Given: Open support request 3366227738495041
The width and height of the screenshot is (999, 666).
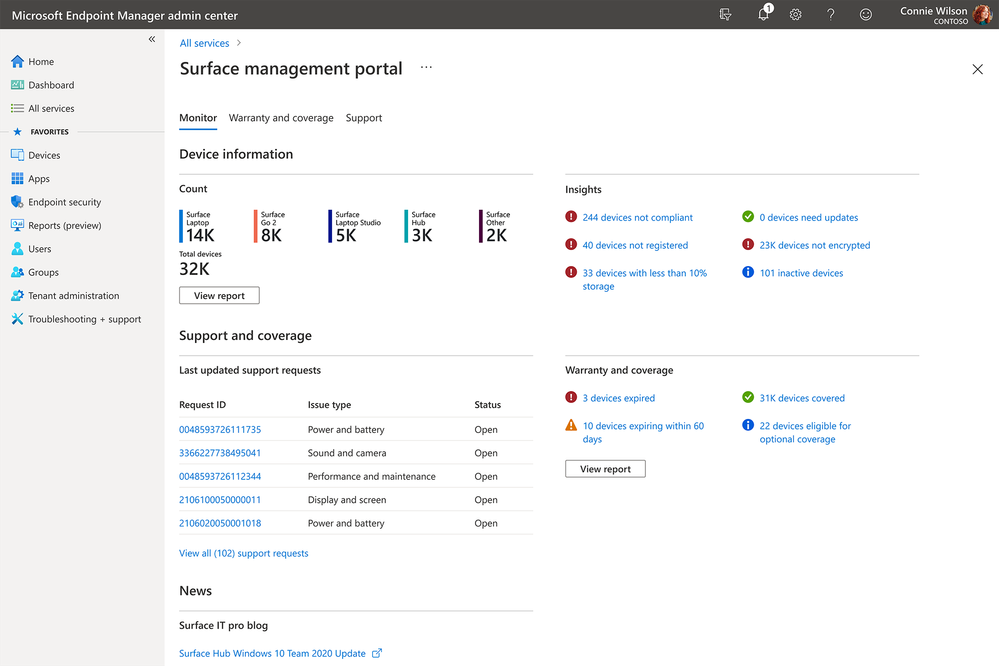Looking at the screenshot, I should point(220,453).
